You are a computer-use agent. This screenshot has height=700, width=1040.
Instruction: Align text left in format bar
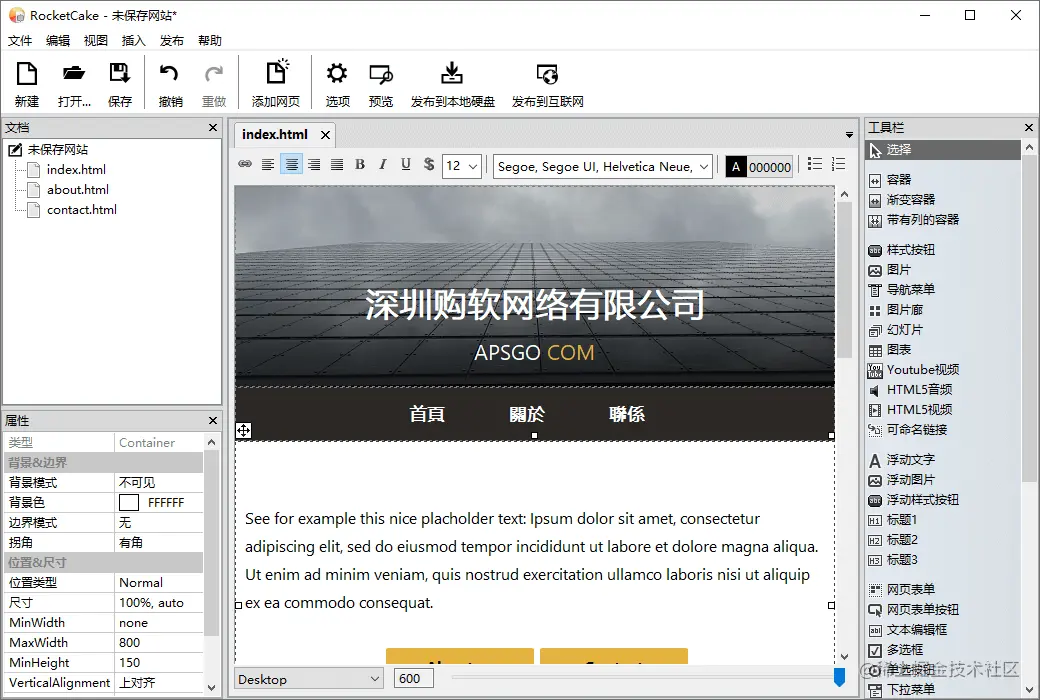point(268,165)
